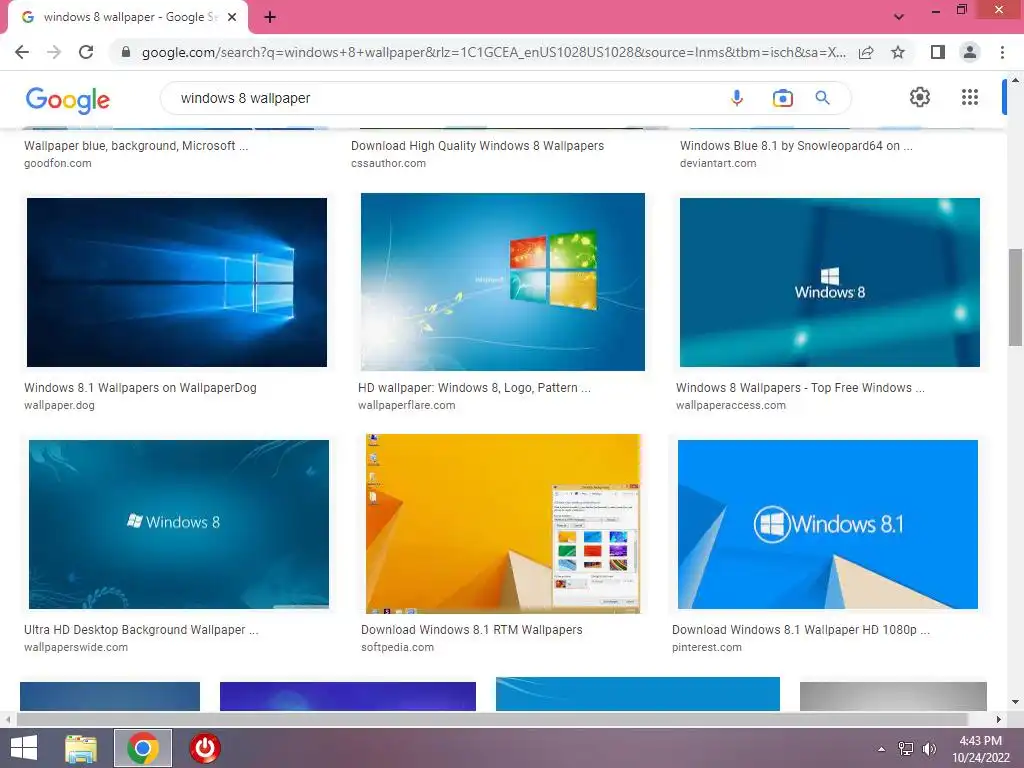Click the pinterest.com source text
The height and width of the screenshot is (768, 1024).
[x=707, y=648]
